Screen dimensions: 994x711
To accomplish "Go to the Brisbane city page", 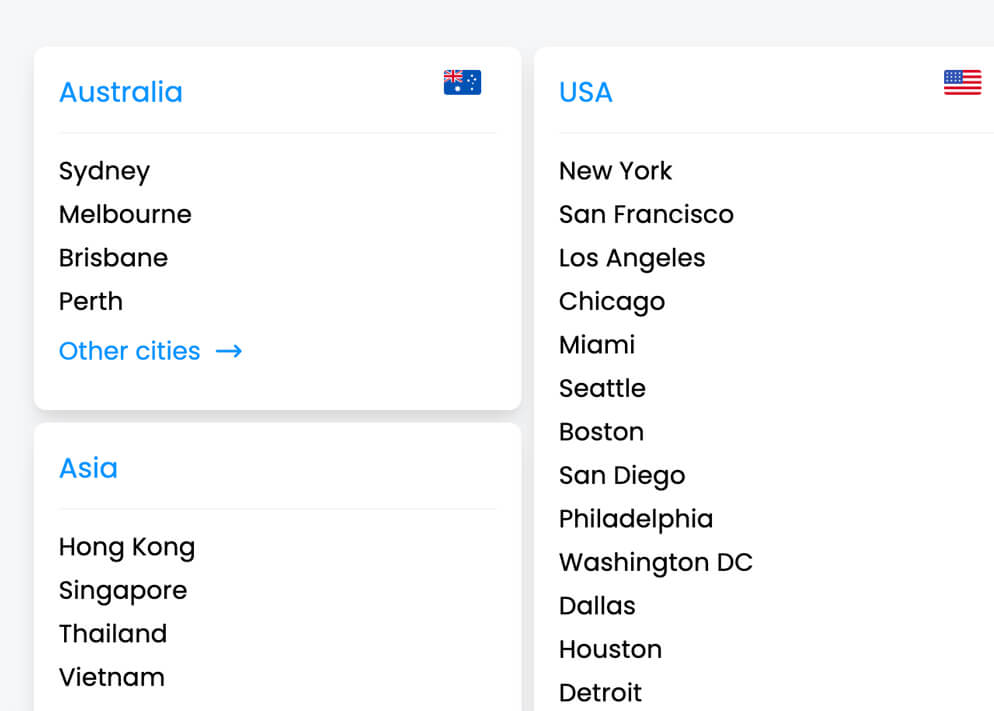I will pyautogui.click(x=113, y=258).
